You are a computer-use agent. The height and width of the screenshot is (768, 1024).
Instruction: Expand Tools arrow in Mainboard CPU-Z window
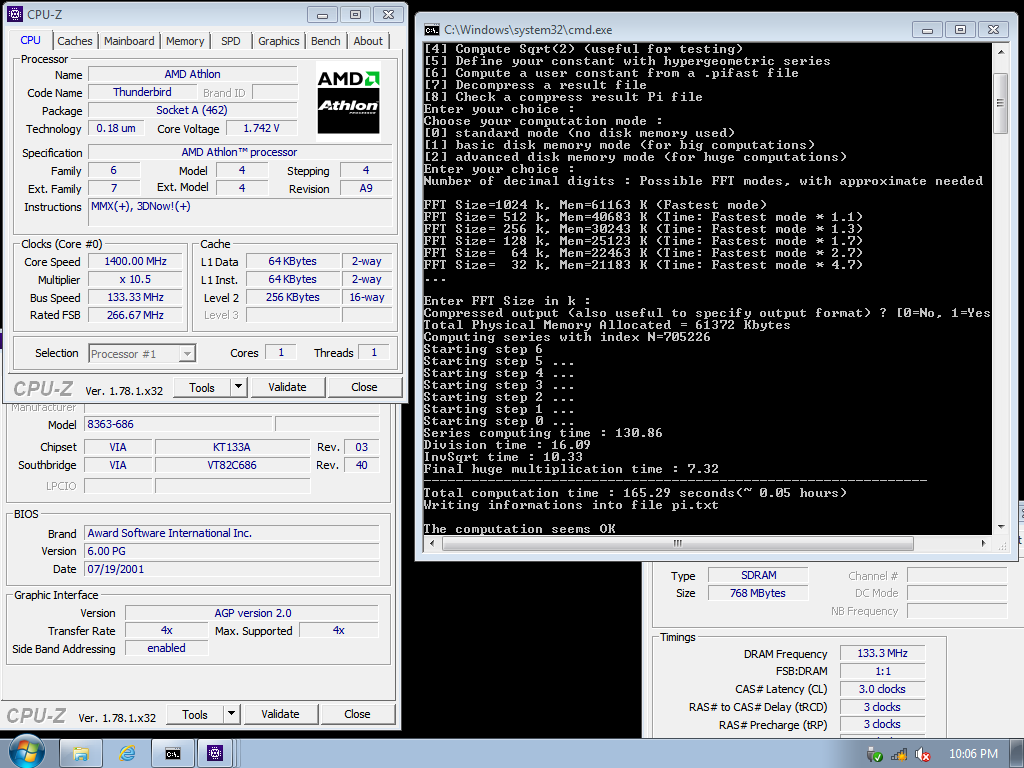[x=231, y=714]
